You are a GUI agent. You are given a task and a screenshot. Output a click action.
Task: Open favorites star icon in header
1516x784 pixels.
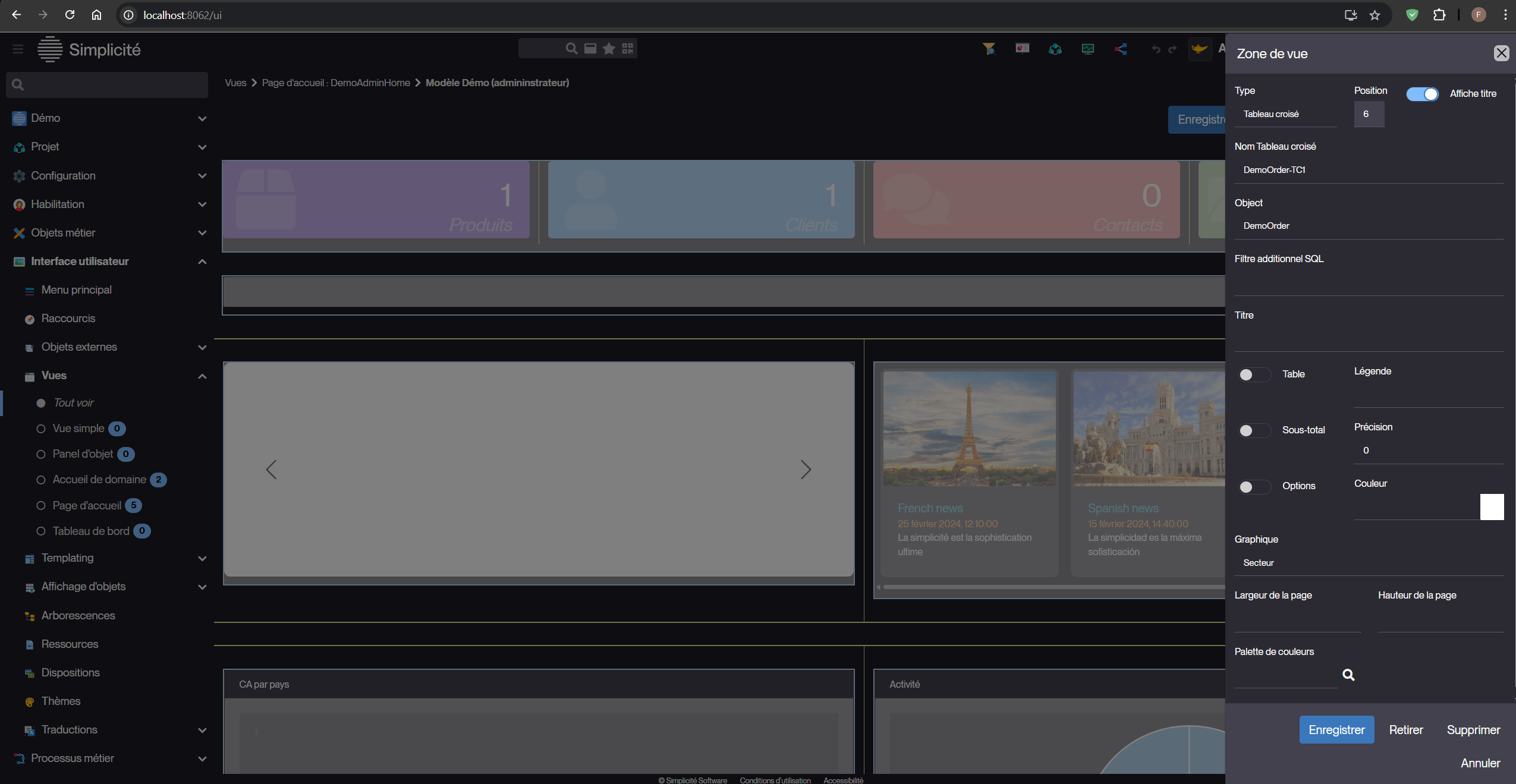click(609, 48)
